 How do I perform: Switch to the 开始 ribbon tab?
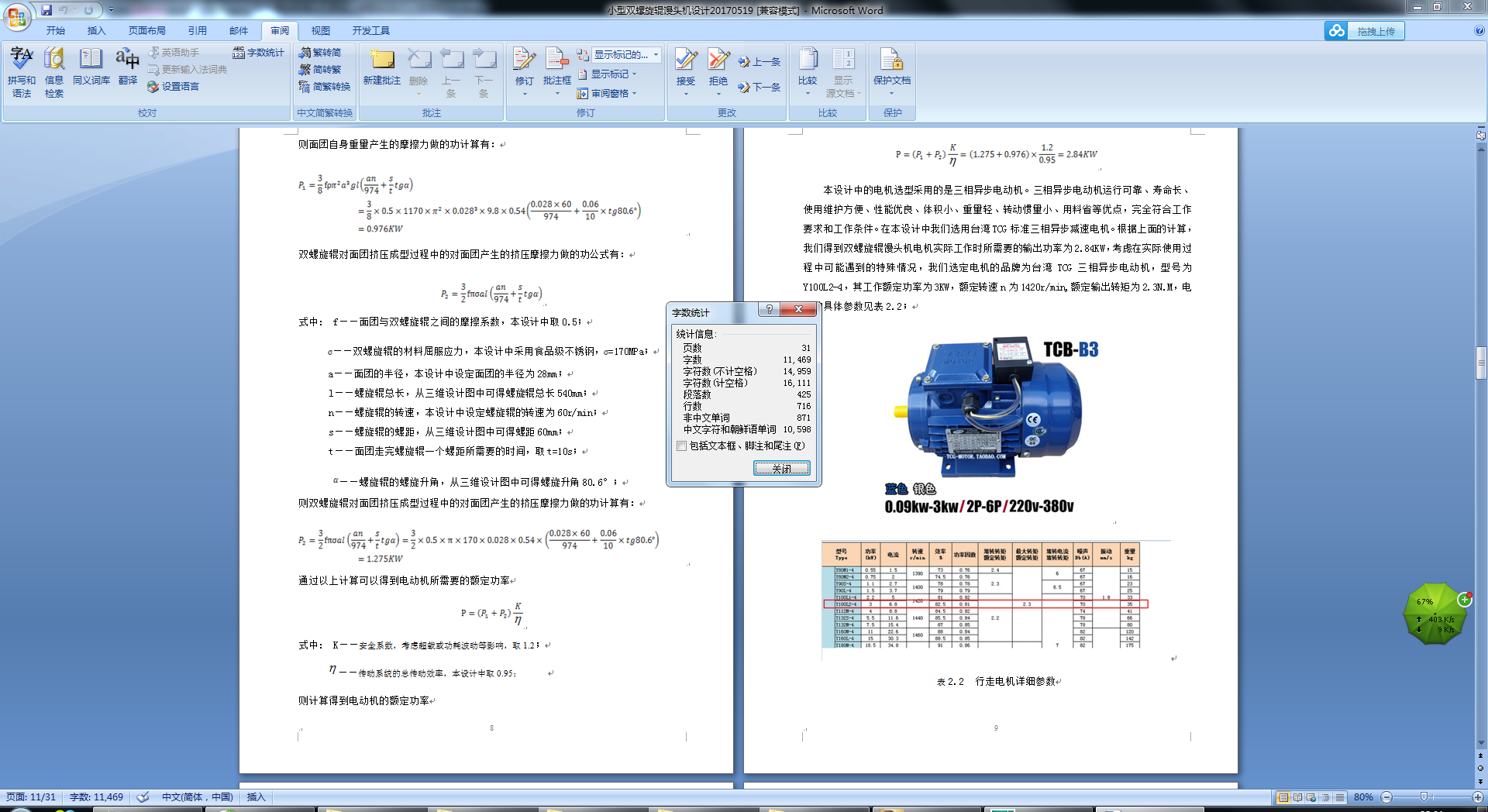click(56, 31)
